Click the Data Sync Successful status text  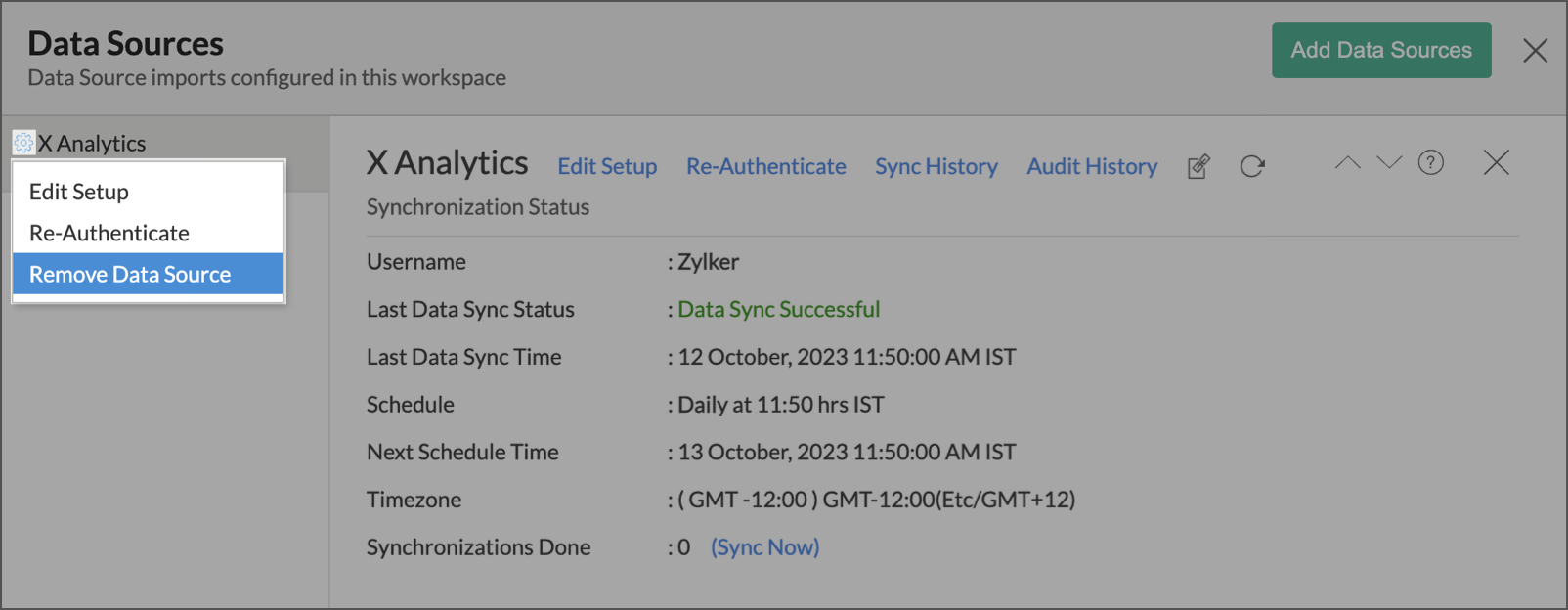coord(779,309)
